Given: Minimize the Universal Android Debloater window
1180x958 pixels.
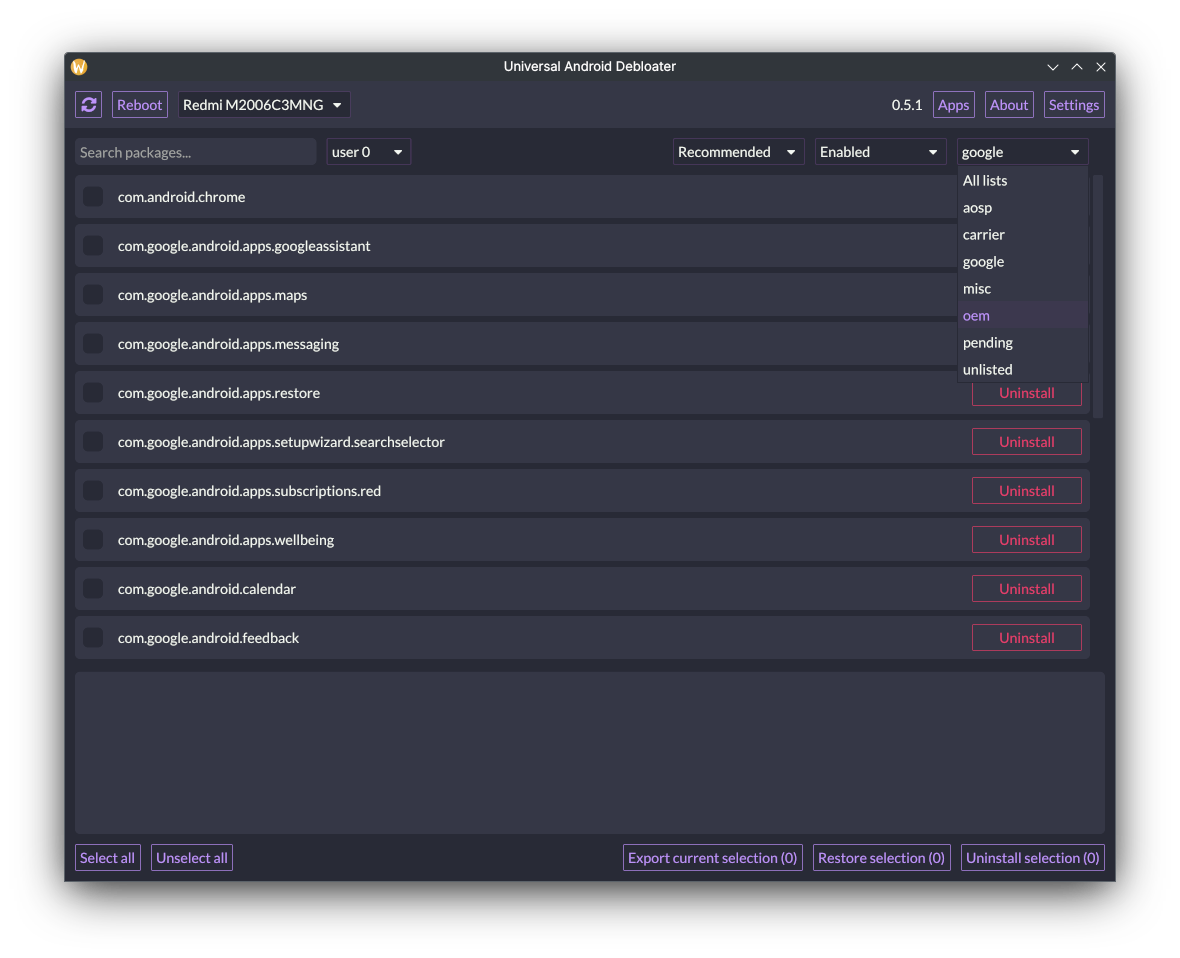Looking at the screenshot, I should pyautogui.click(x=1053, y=67).
